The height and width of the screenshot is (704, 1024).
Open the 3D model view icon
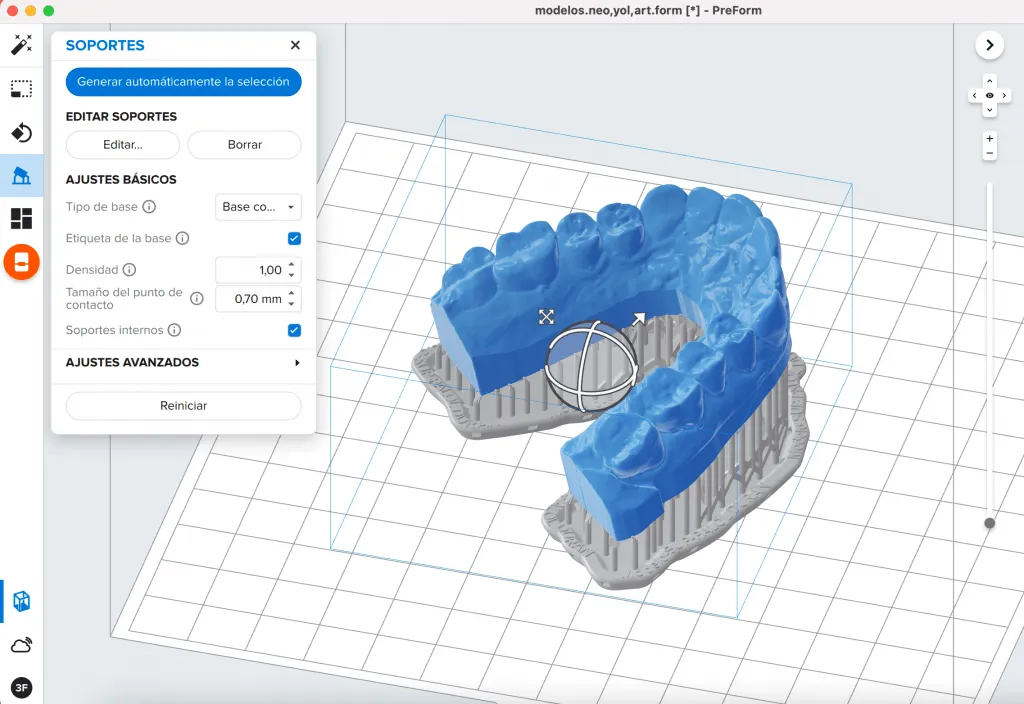[x=22, y=601]
